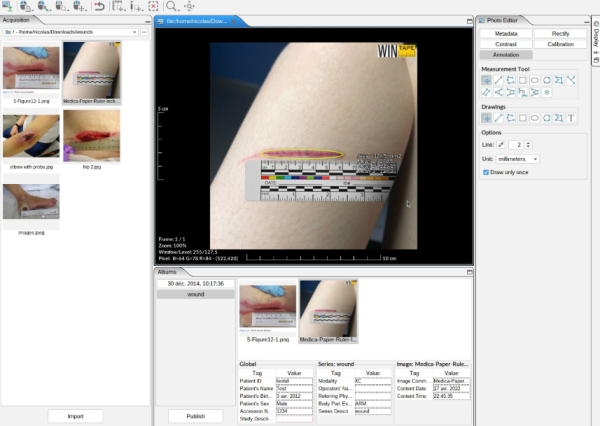The height and width of the screenshot is (426, 600).
Task: Click the Contrast button
Action: 506,44
